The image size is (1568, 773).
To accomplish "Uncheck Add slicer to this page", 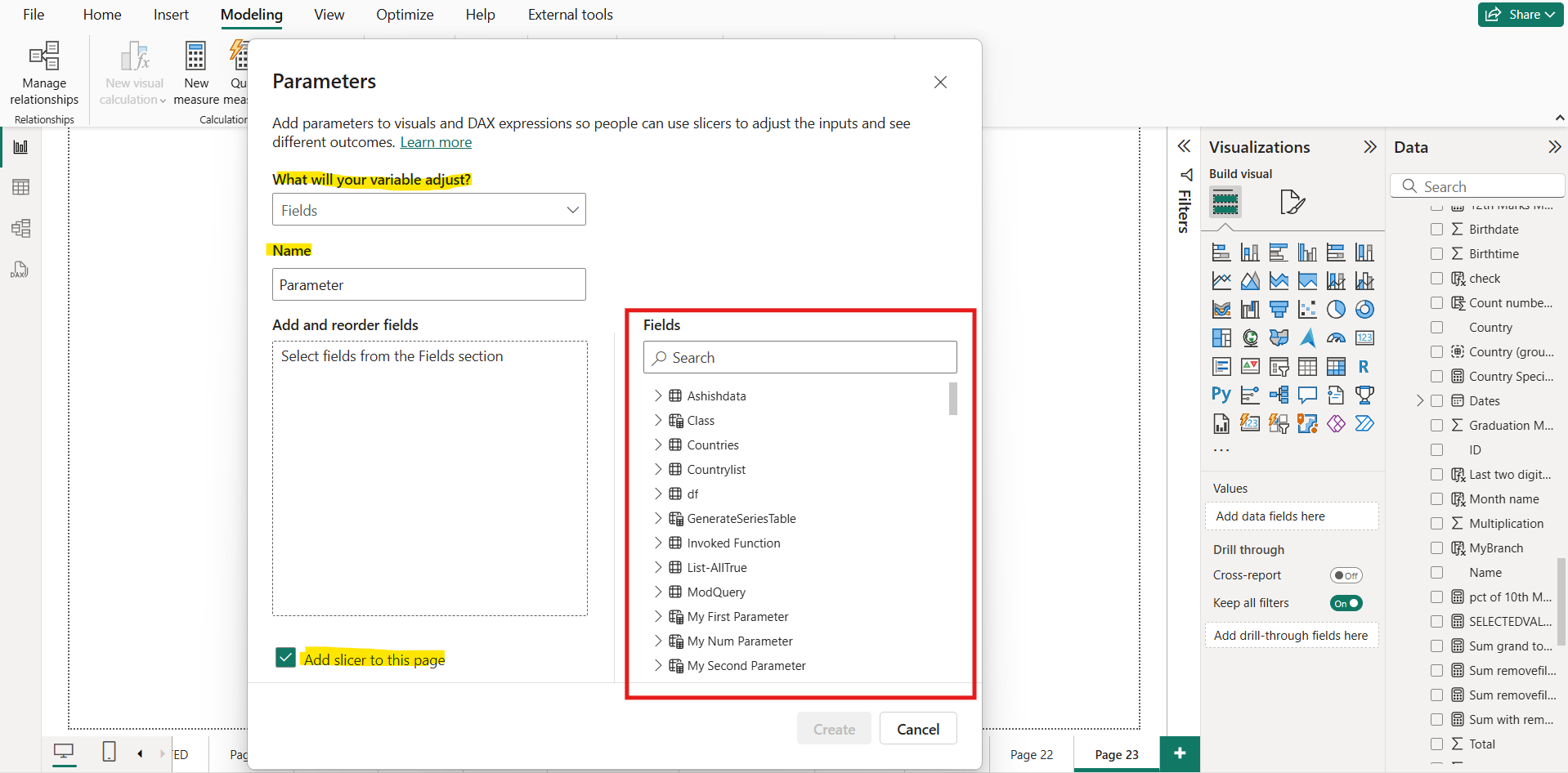I will 285,657.
